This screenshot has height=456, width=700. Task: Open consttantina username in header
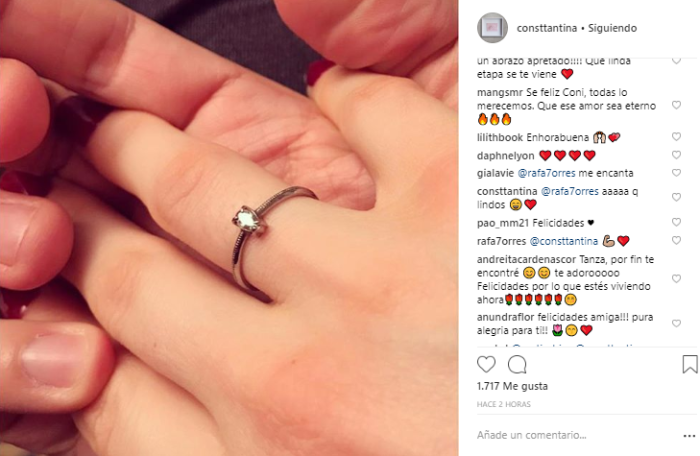[x=547, y=28]
